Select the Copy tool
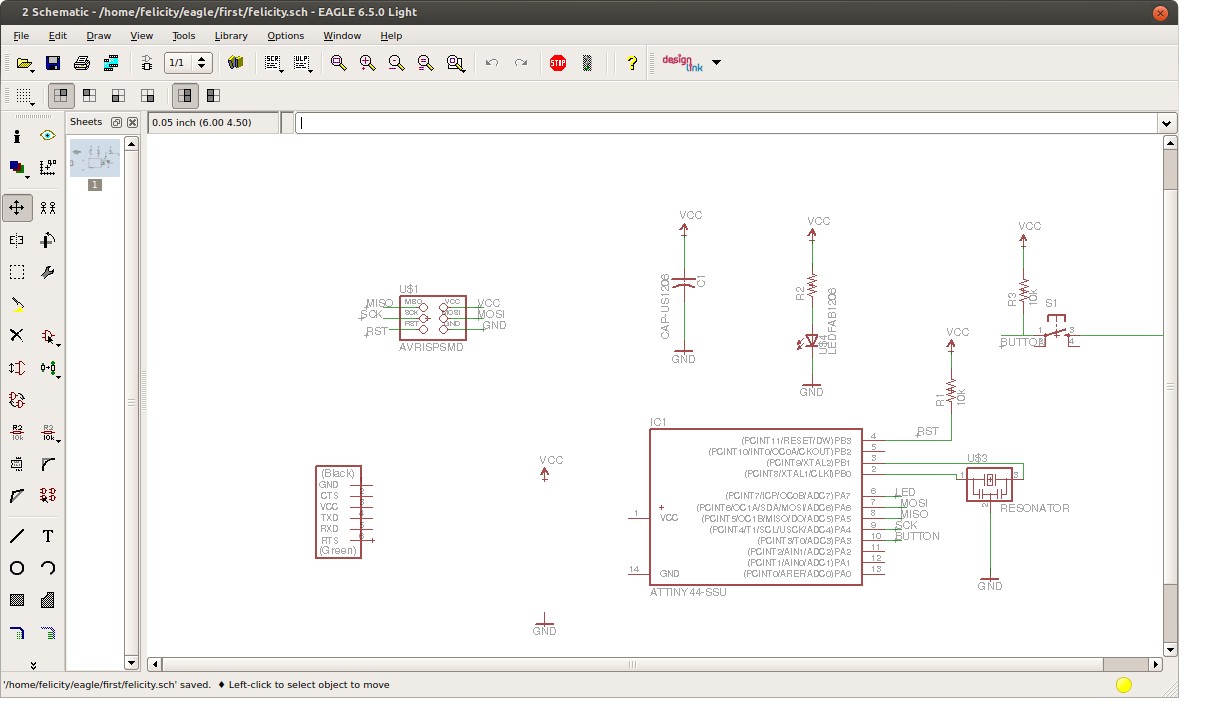The width and height of the screenshot is (1216, 704). coord(47,208)
